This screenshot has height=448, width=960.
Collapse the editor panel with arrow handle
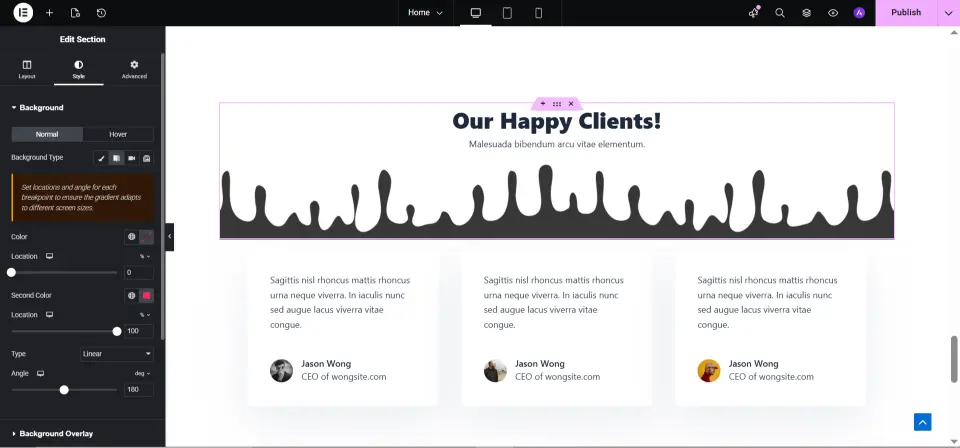coord(170,237)
